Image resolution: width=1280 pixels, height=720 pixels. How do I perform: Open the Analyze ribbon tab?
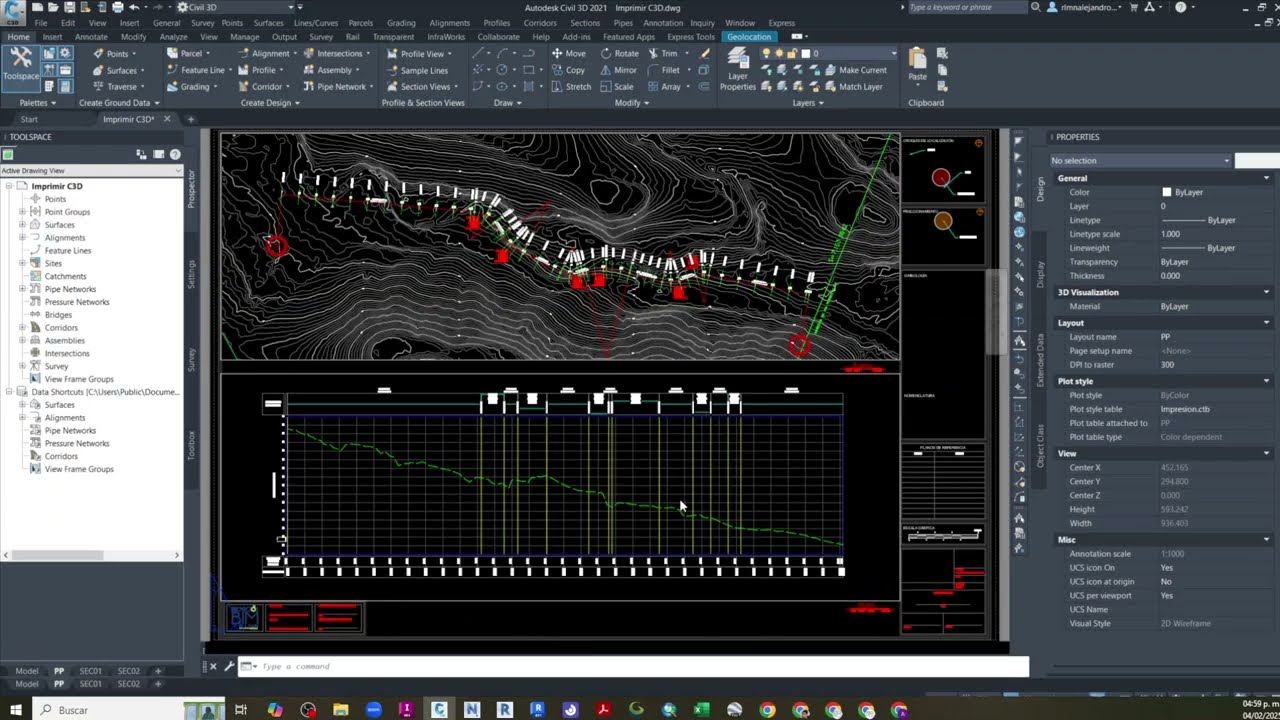(x=173, y=37)
